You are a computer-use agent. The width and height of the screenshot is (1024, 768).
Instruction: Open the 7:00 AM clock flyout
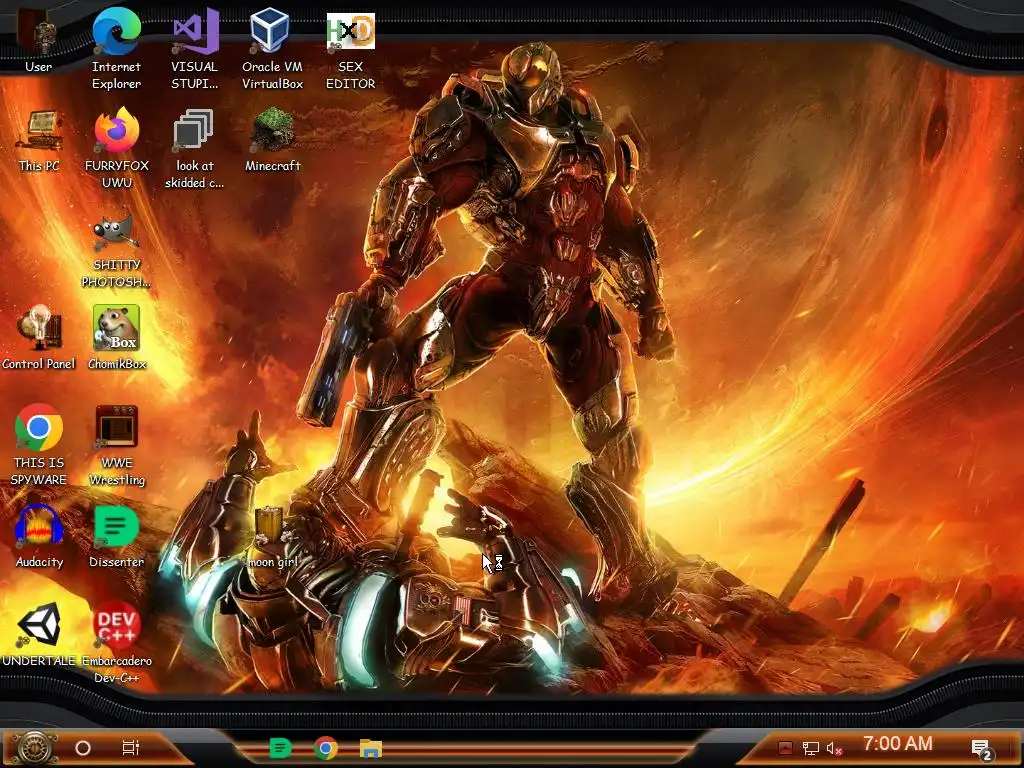(x=897, y=743)
